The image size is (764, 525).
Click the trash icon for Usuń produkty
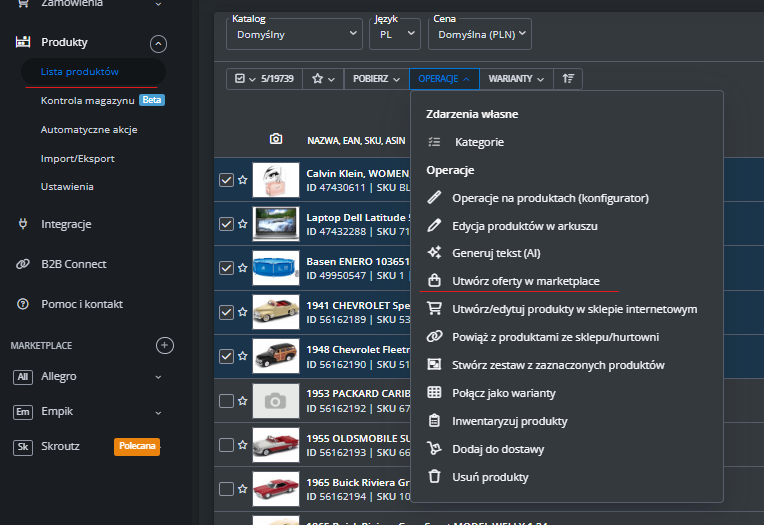pyautogui.click(x=434, y=477)
